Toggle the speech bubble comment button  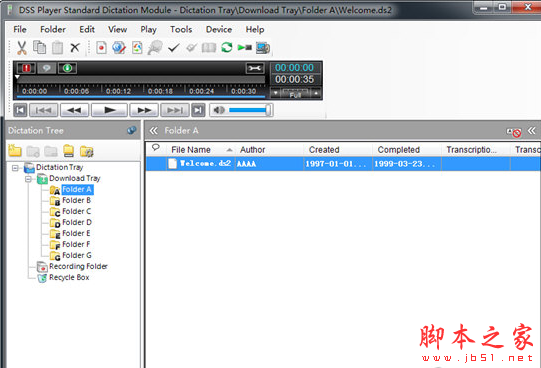47,68
